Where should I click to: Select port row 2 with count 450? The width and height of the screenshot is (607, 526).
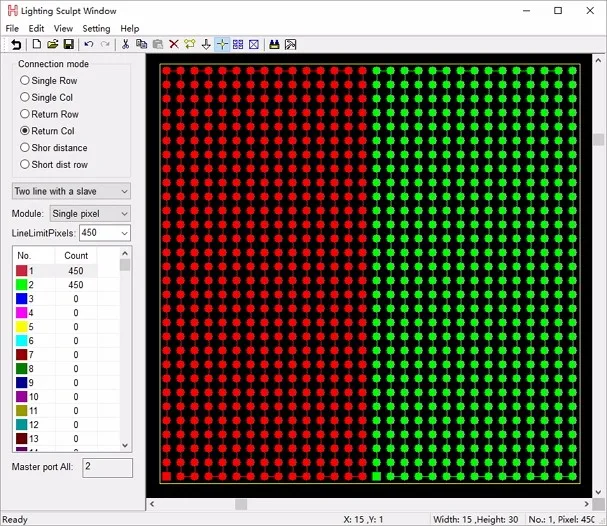coord(56,285)
